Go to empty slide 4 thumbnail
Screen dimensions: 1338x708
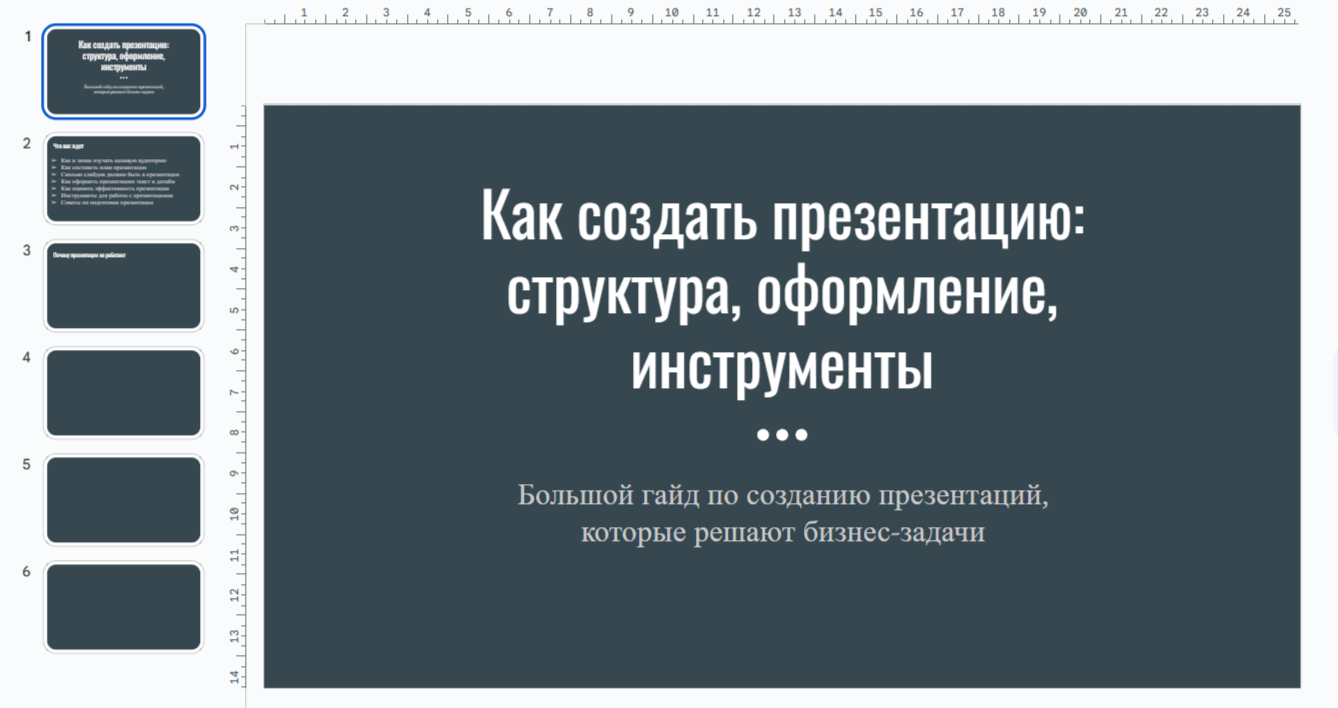click(123, 393)
